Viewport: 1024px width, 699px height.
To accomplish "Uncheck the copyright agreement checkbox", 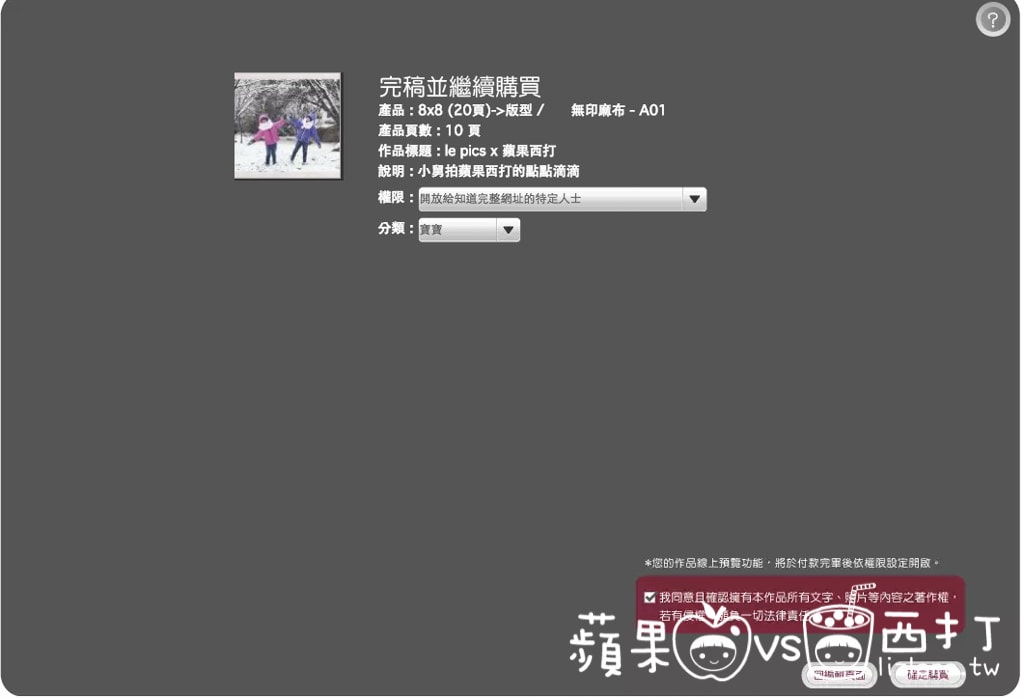I will tap(650, 597).
